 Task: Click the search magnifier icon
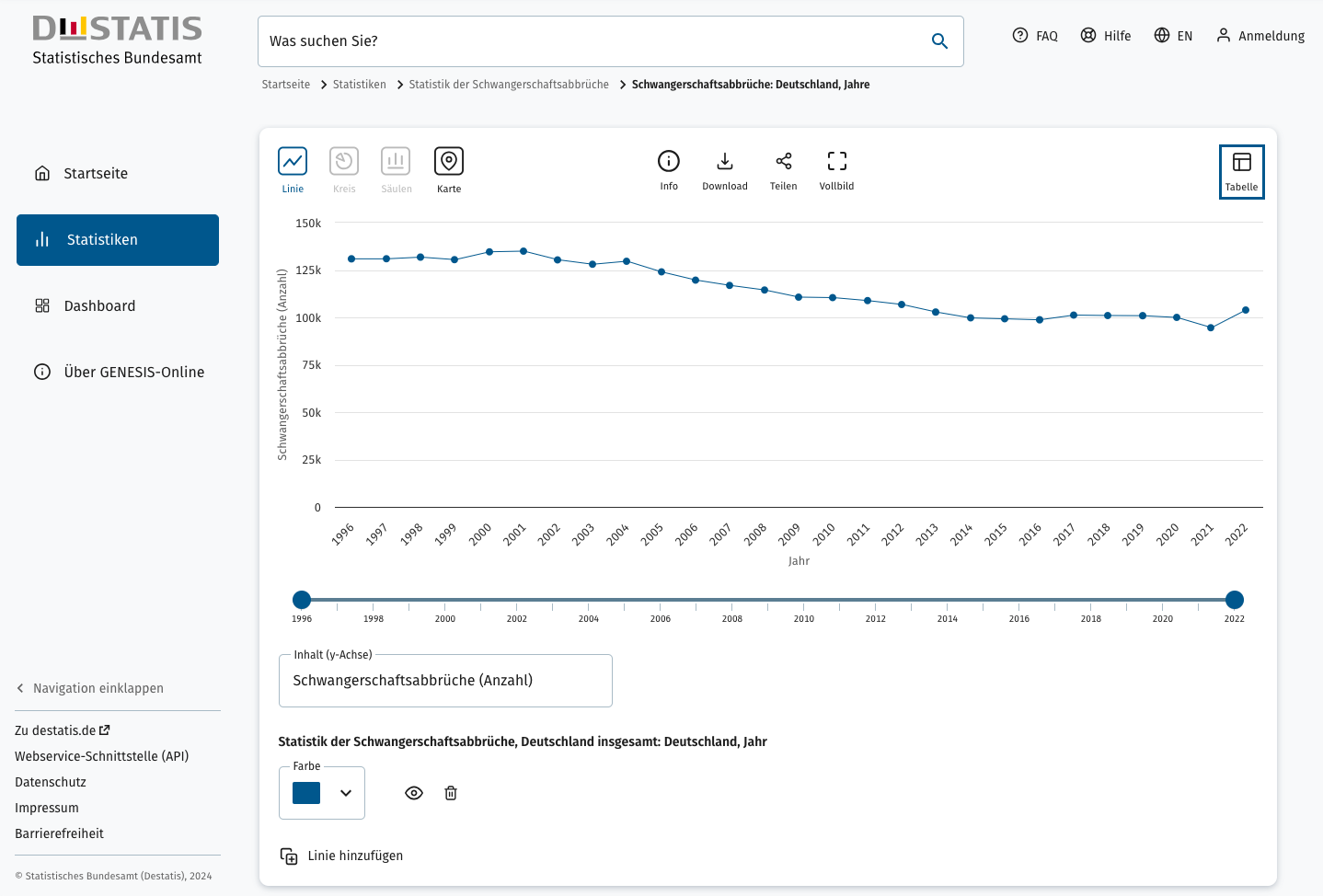tap(939, 41)
